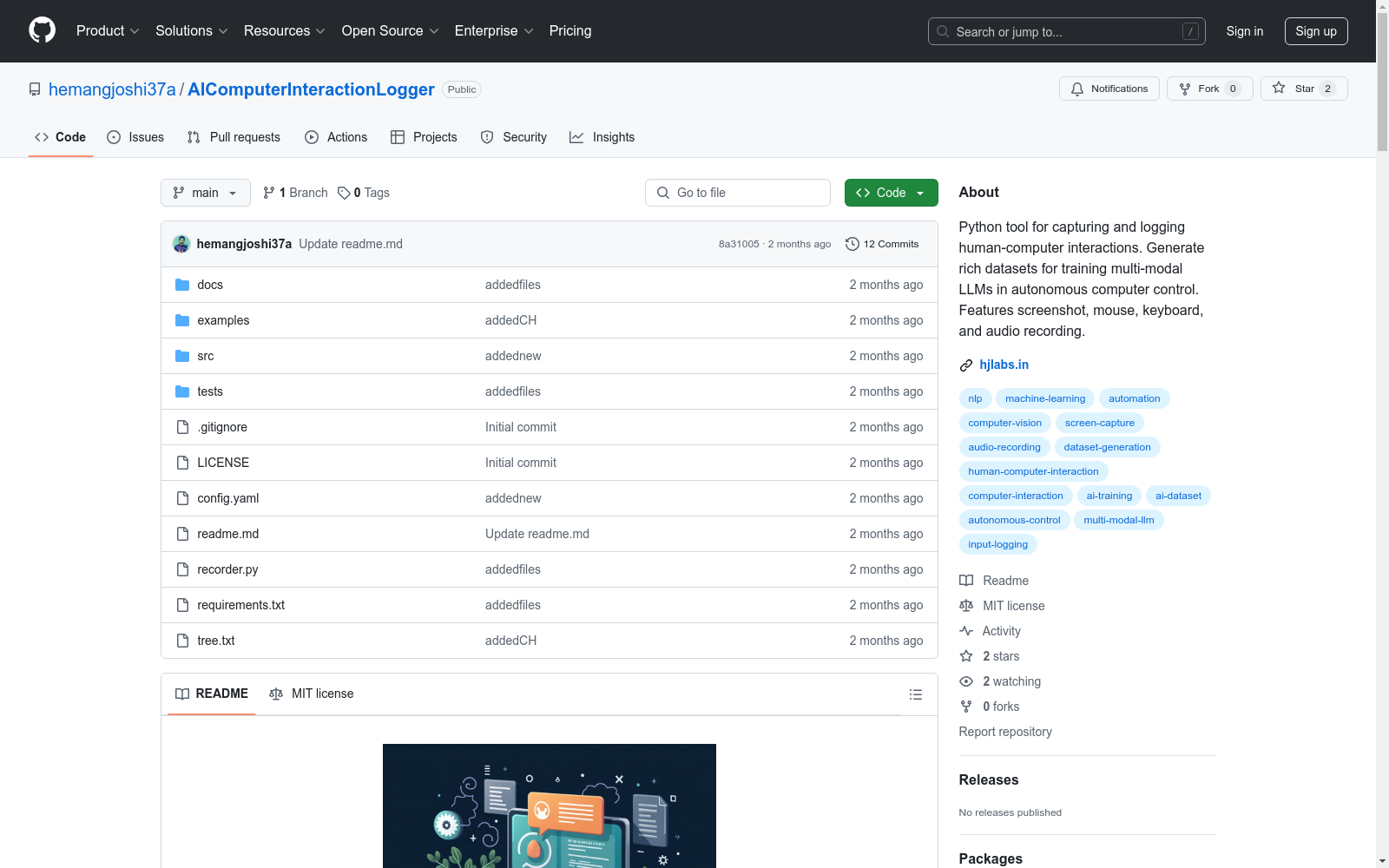Click the docs folder icon
Screen dimensions: 1389x868
click(182, 285)
